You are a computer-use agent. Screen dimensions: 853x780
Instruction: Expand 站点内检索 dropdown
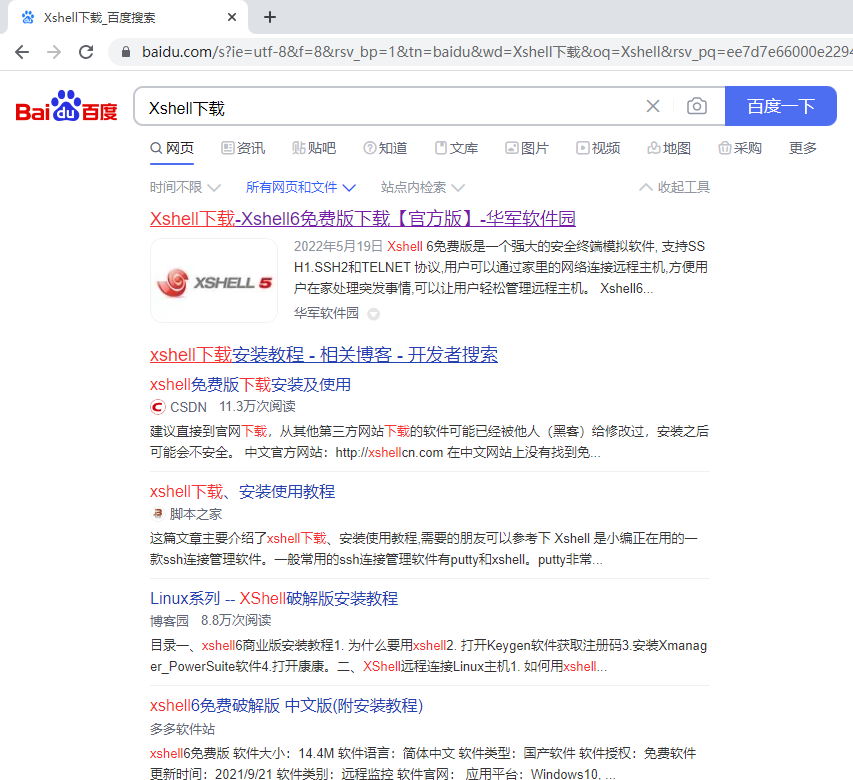click(x=421, y=187)
